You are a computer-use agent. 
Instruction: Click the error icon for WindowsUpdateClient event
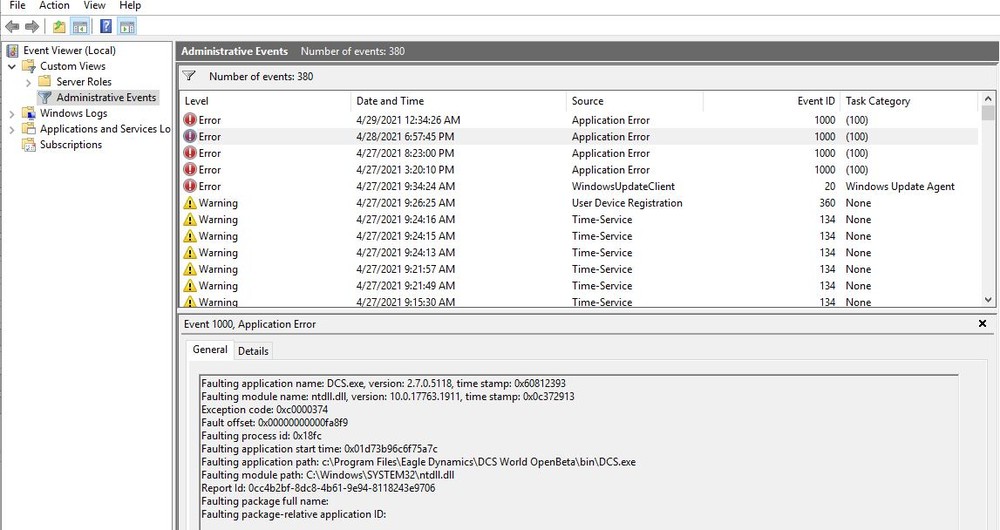(190, 186)
